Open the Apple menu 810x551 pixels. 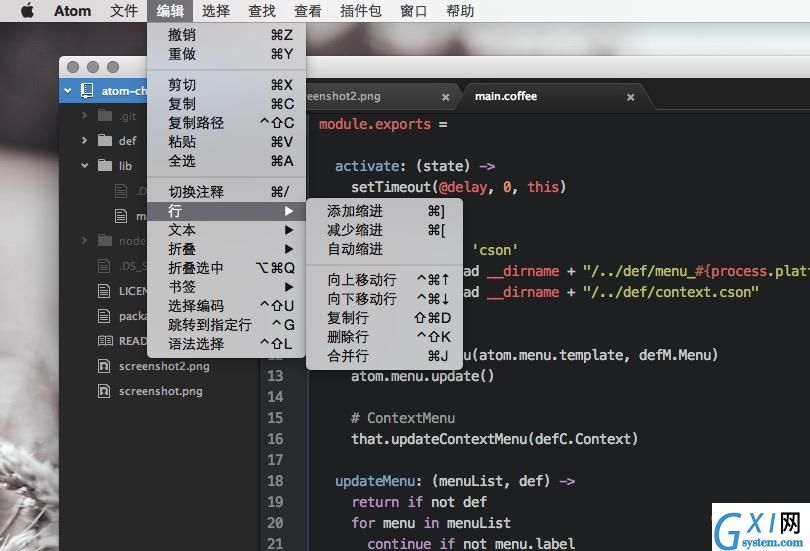coord(27,10)
